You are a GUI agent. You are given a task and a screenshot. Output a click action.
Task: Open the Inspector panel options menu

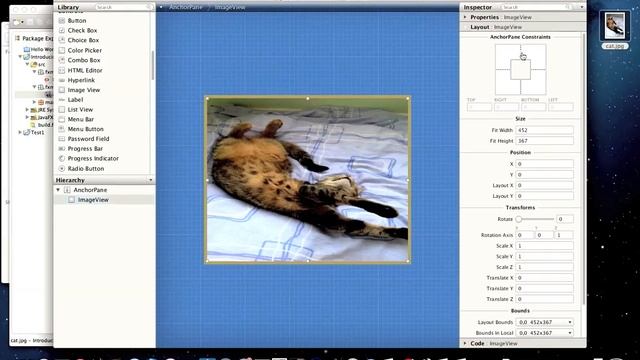(x=582, y=7)
